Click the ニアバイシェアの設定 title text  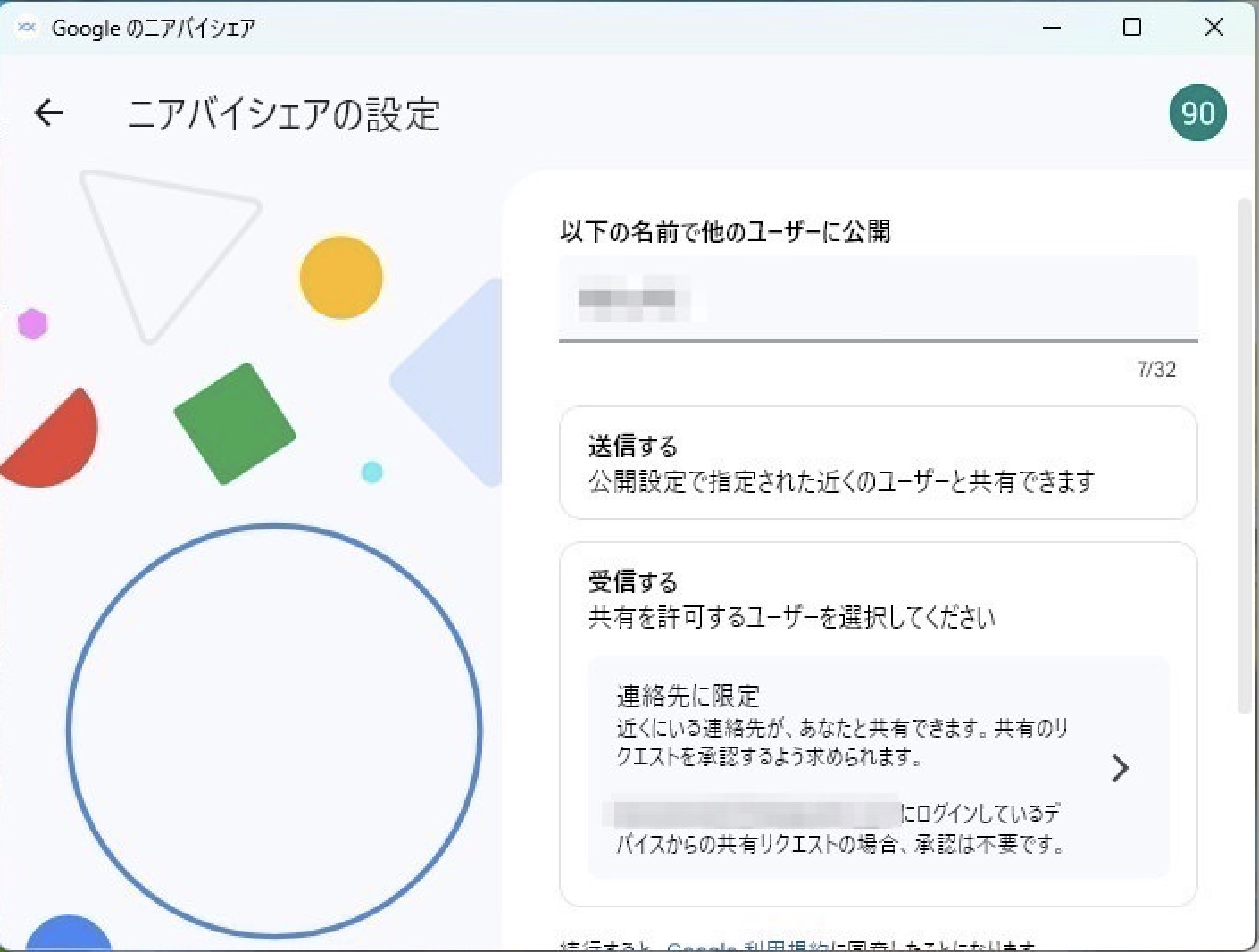tap(284, 114)
